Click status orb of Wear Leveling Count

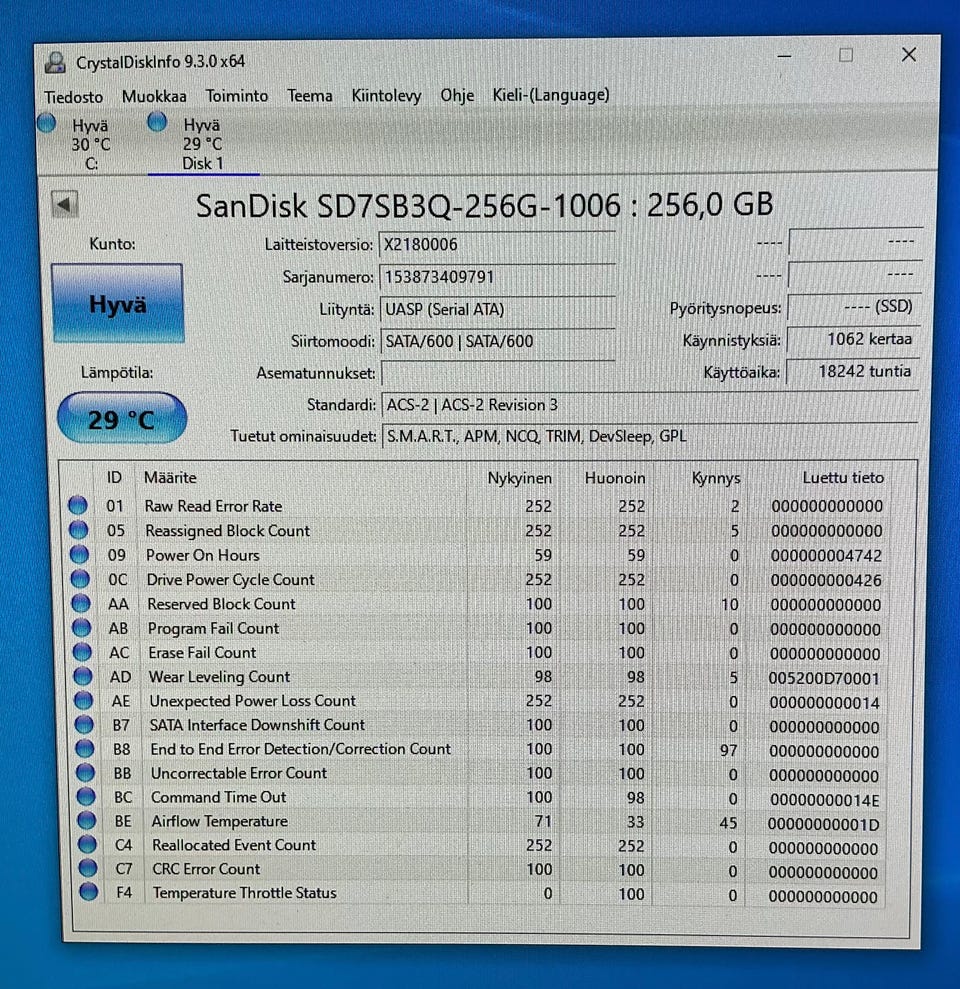[83, 676]
